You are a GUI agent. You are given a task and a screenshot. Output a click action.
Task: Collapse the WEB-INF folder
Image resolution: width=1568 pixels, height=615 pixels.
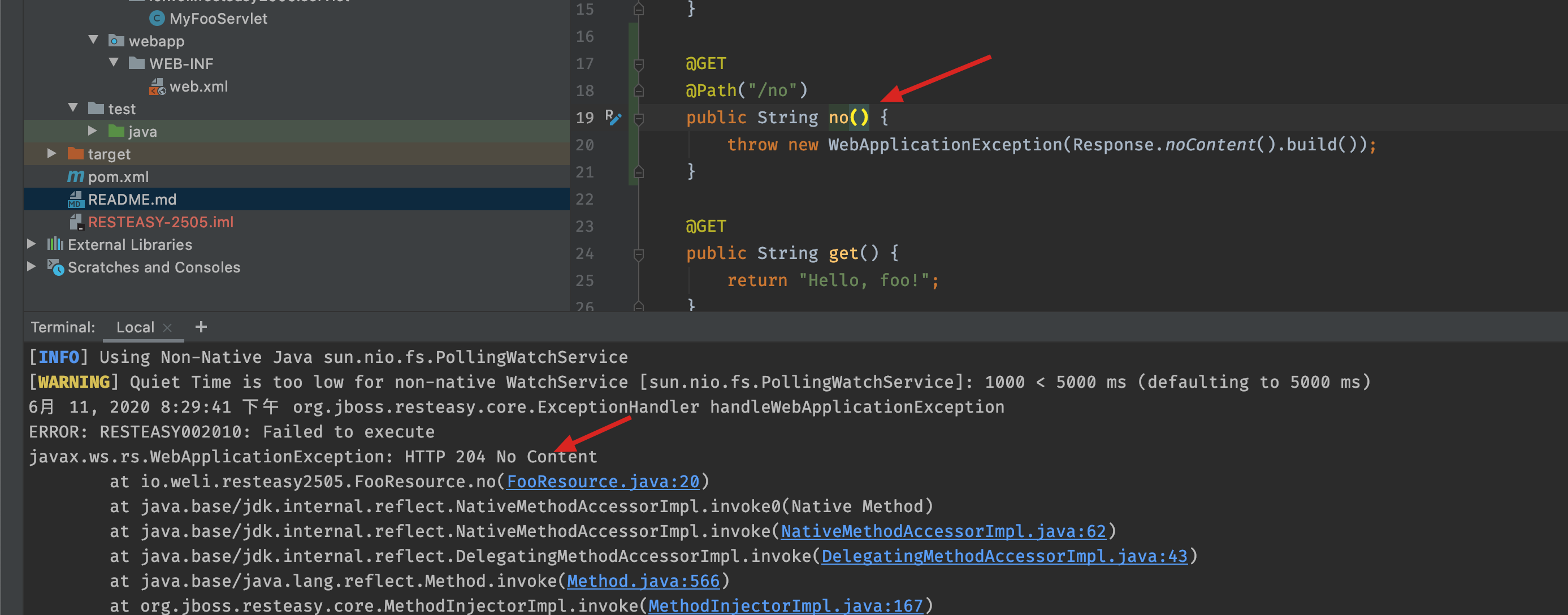(114, 63)
